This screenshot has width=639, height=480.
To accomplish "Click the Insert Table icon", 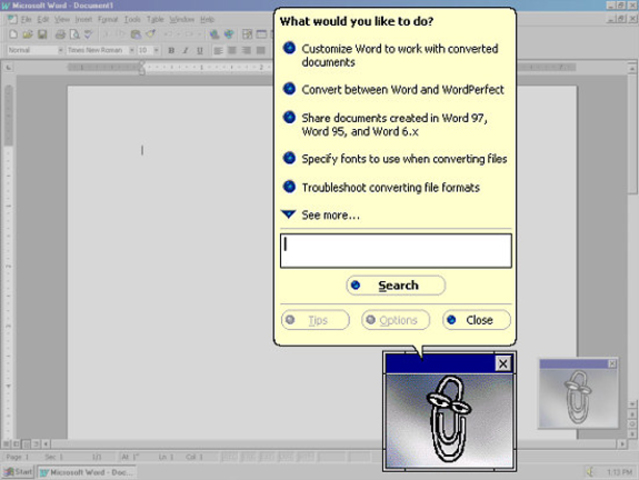I will (x=261, y=35).
